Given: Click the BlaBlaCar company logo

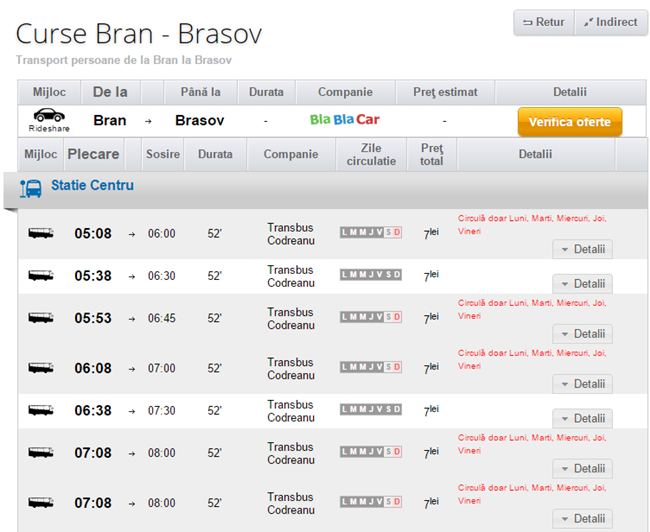Looking at the screenshot, I should 344,120.
